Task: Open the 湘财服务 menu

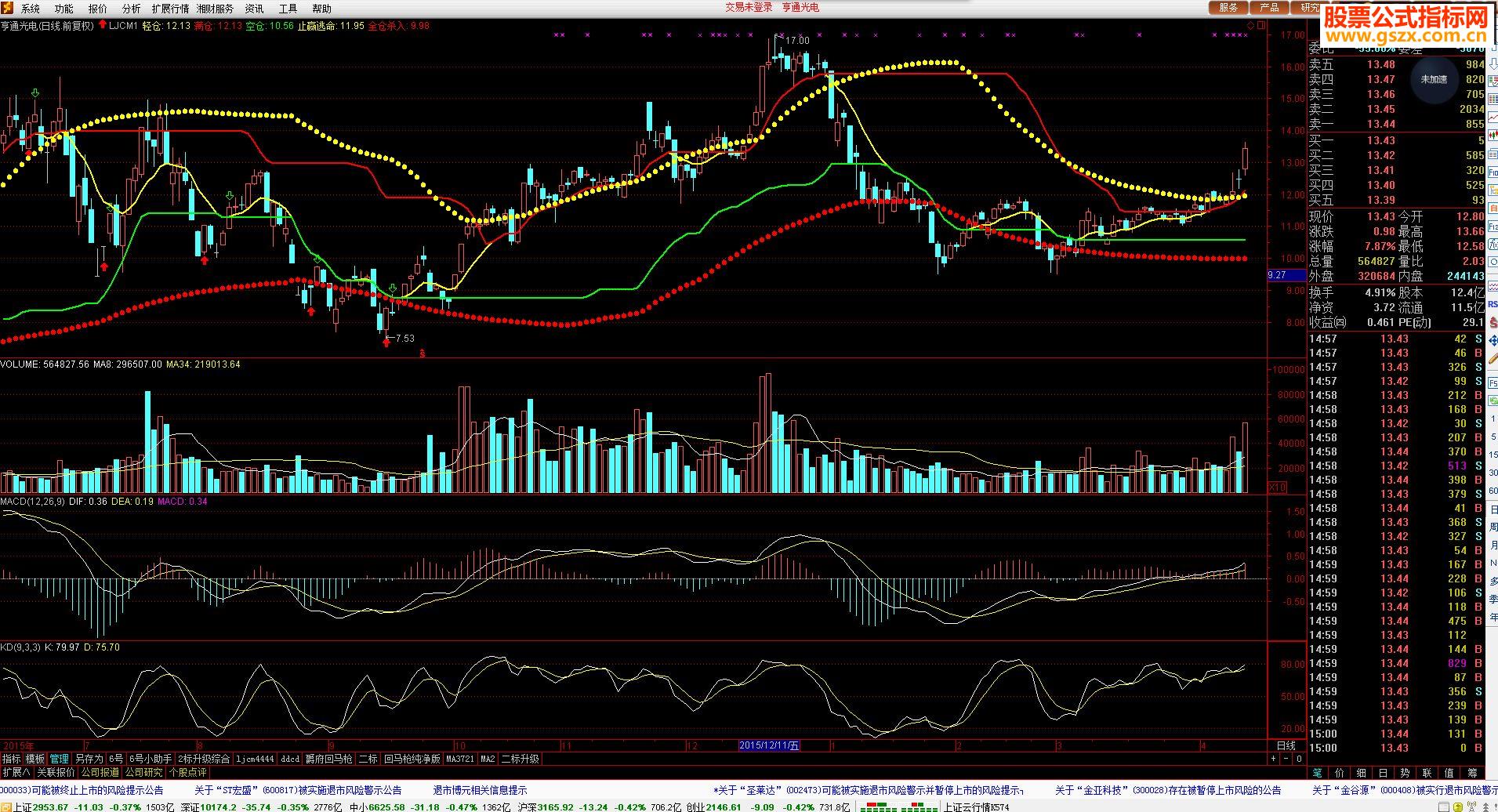Action: pos(215,9)
